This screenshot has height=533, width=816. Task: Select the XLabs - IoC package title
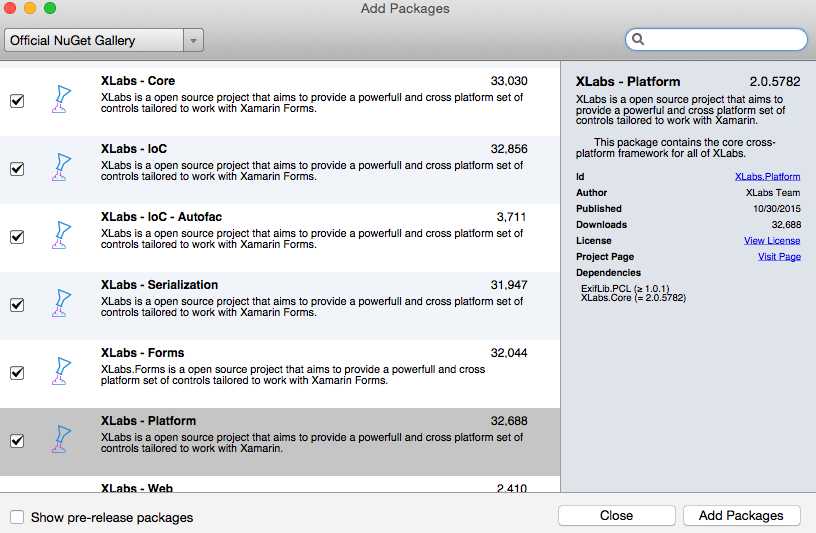pyautogui.click(x=134, y=149)
